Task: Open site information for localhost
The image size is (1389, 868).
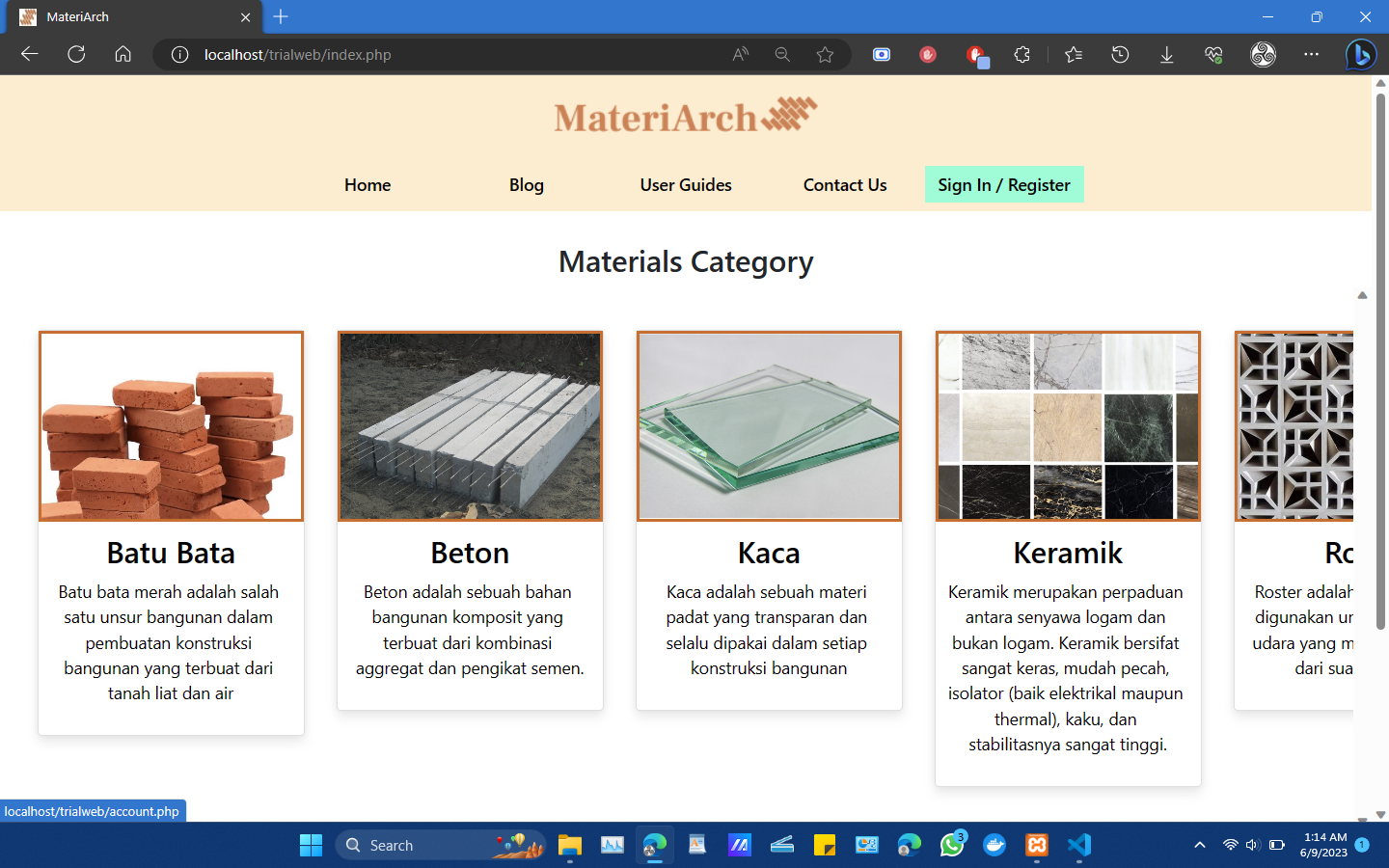Action: tap(179, 54)
